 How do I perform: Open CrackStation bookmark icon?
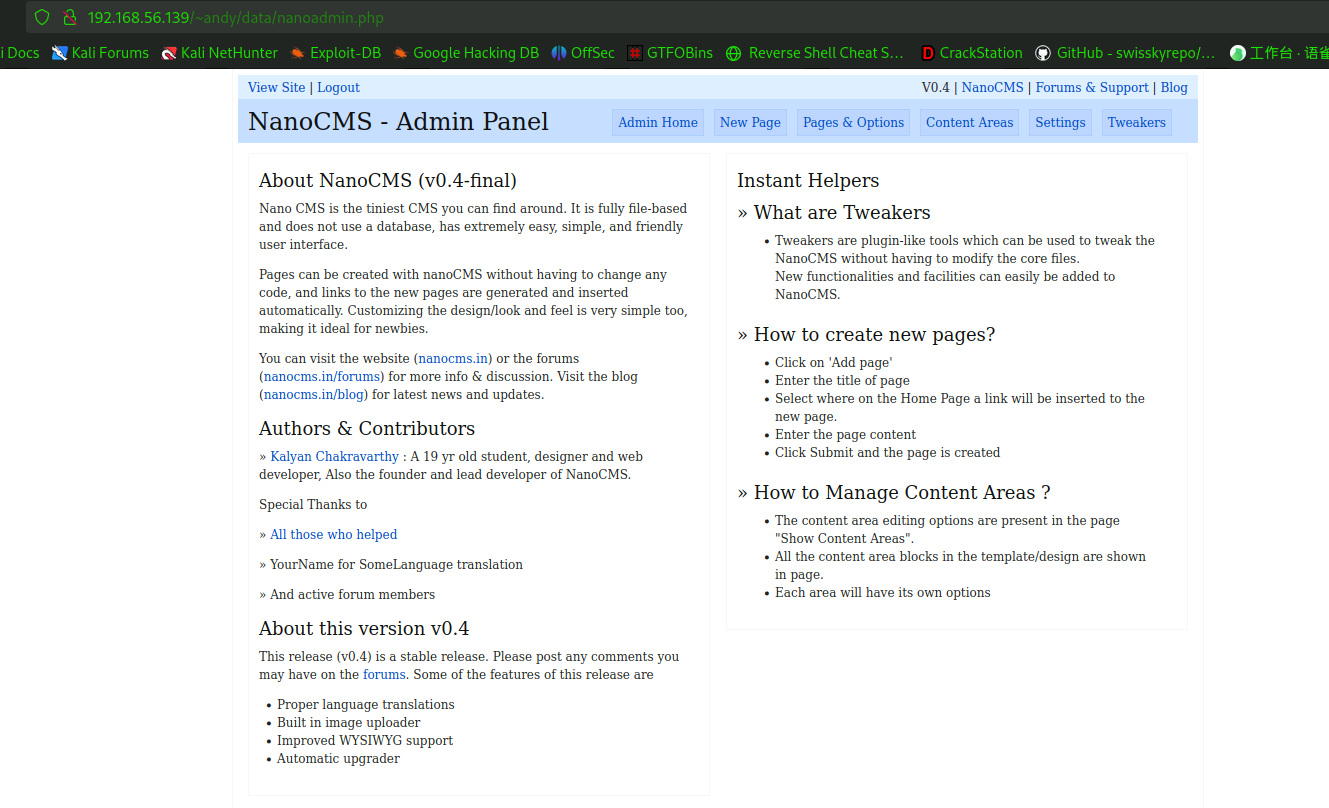coord(928,53)
